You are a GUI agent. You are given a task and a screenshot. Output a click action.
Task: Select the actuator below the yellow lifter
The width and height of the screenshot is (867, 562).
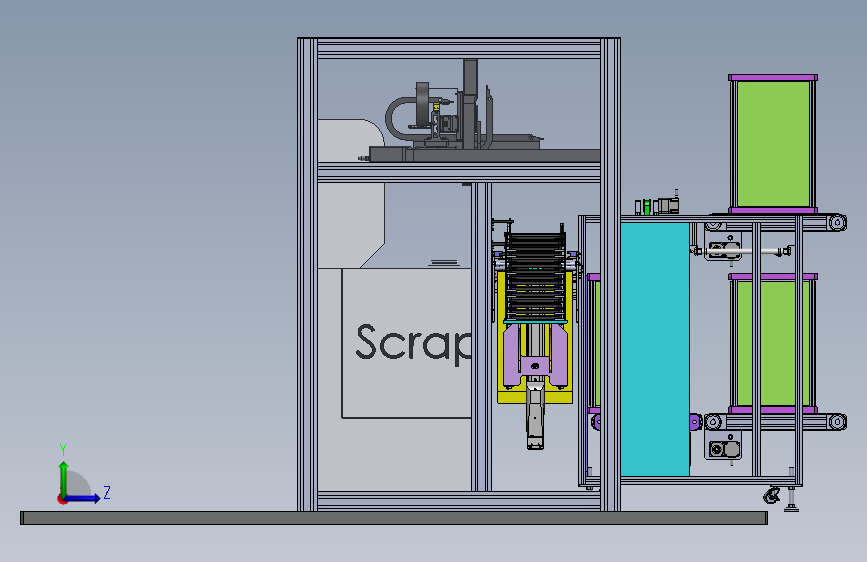click(x=535, y=414)
